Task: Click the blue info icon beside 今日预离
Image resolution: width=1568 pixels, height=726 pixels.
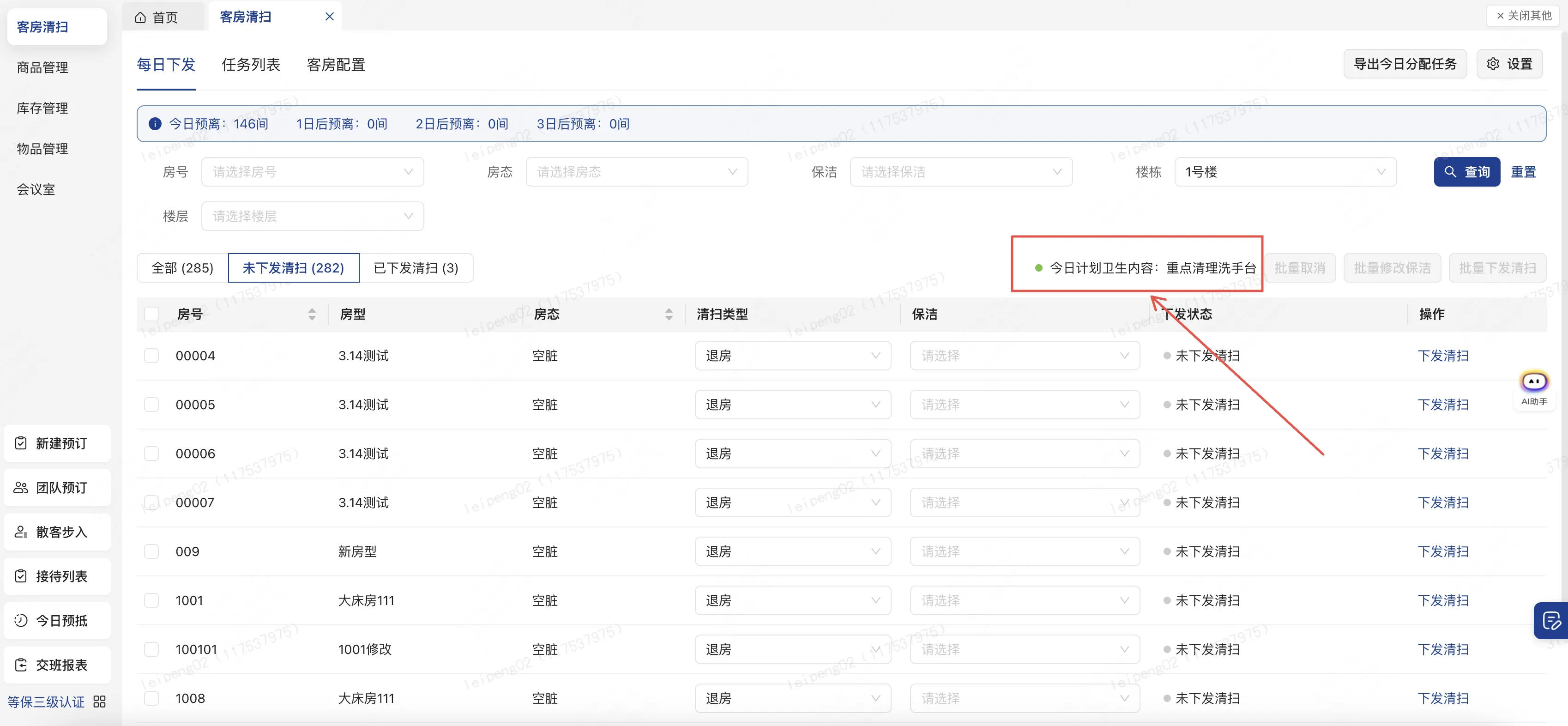Action: click(155, 124)
